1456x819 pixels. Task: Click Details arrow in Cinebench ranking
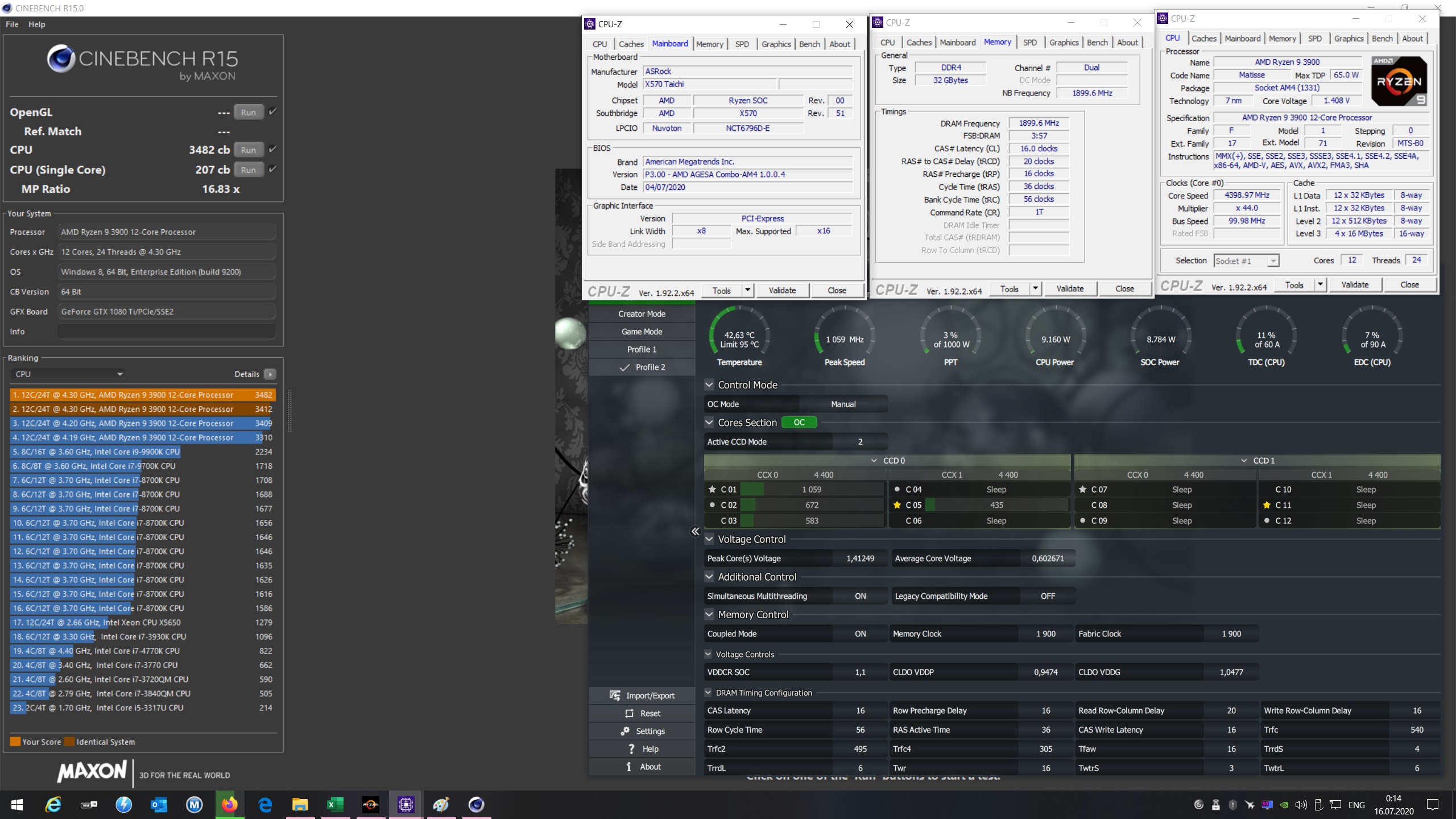pyautogui.click(x=270, y=374)
